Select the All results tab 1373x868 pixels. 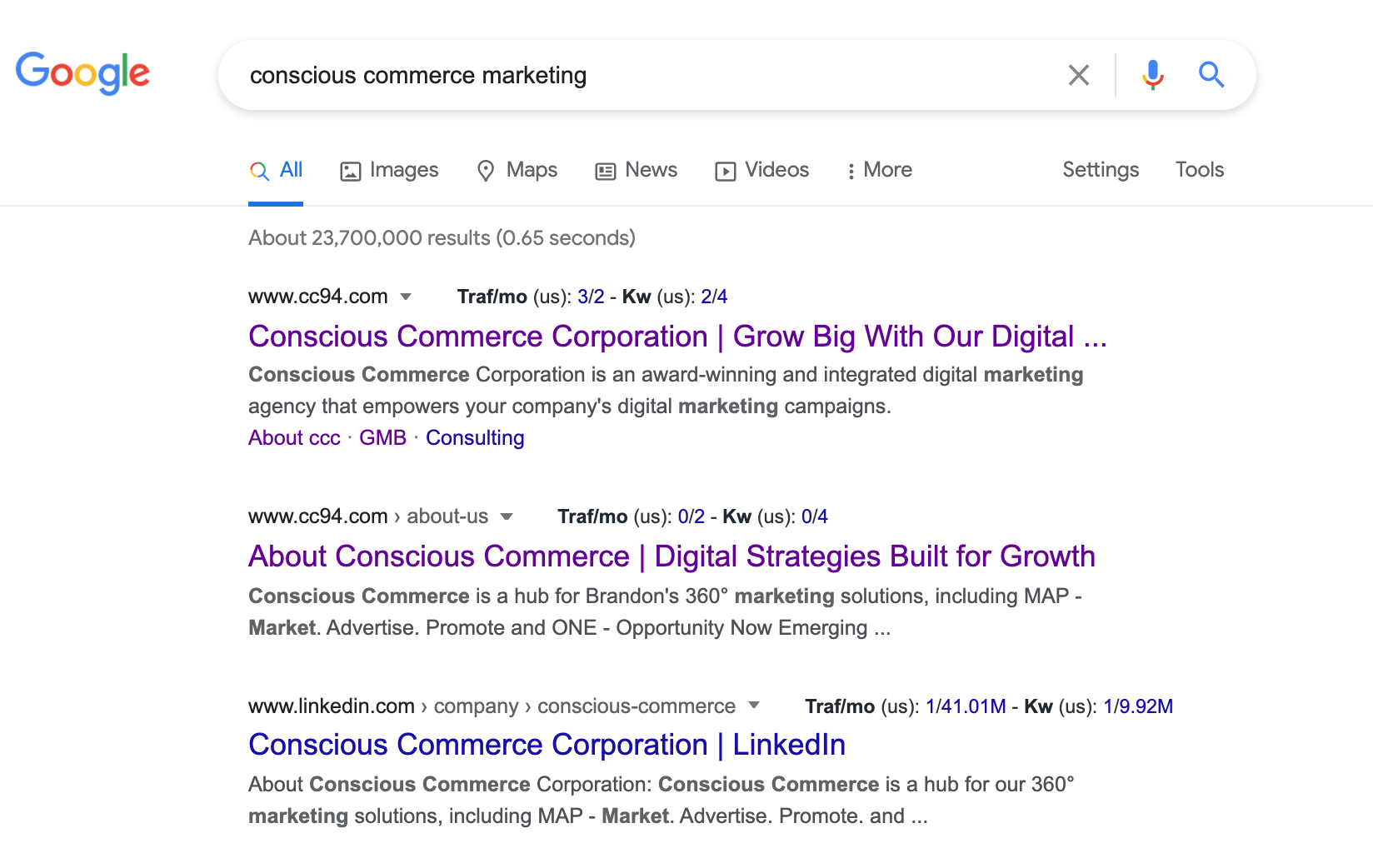pyautogui.click(x=276, y=170)
